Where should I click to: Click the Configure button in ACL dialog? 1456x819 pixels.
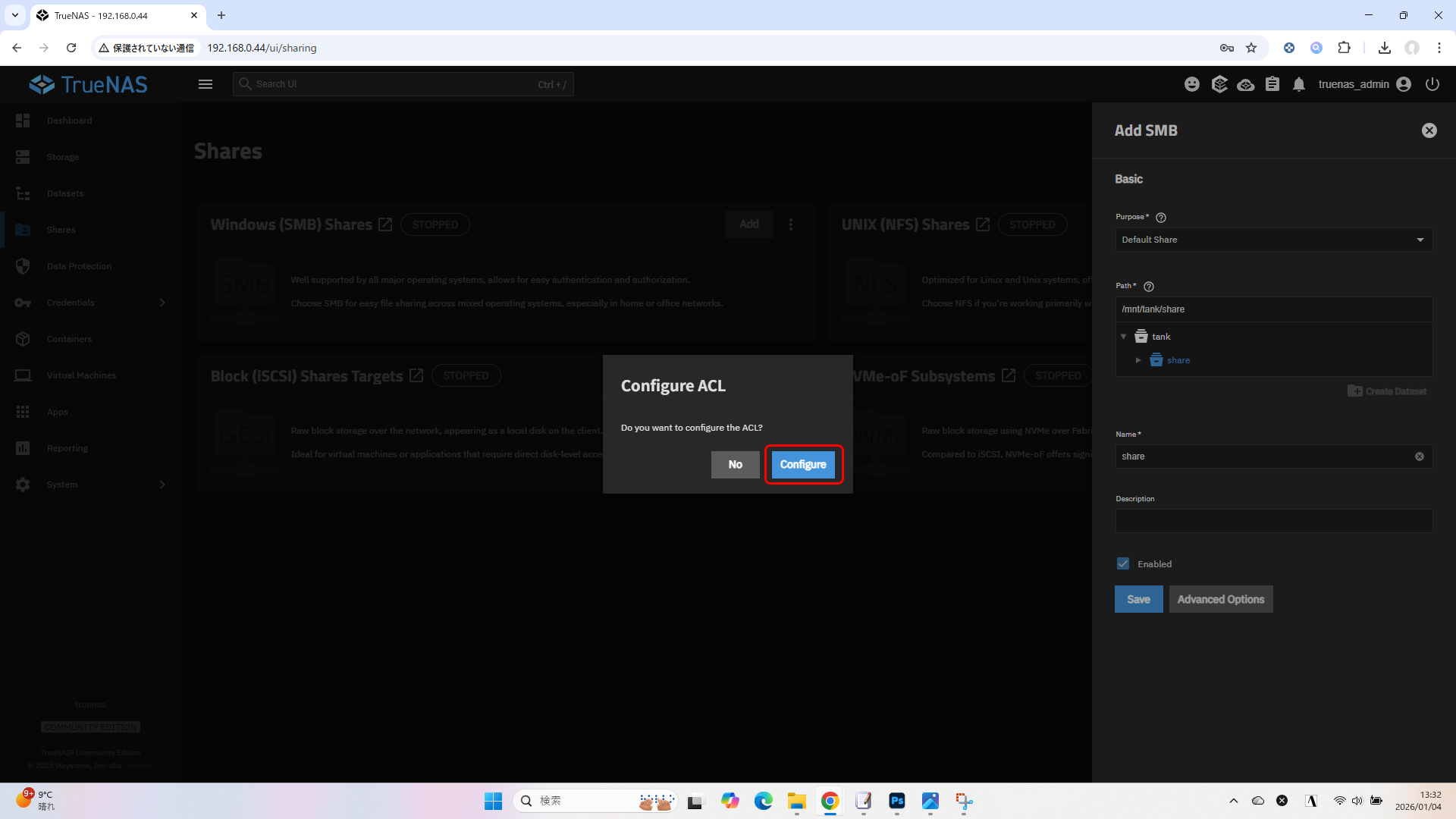(803, 465)
